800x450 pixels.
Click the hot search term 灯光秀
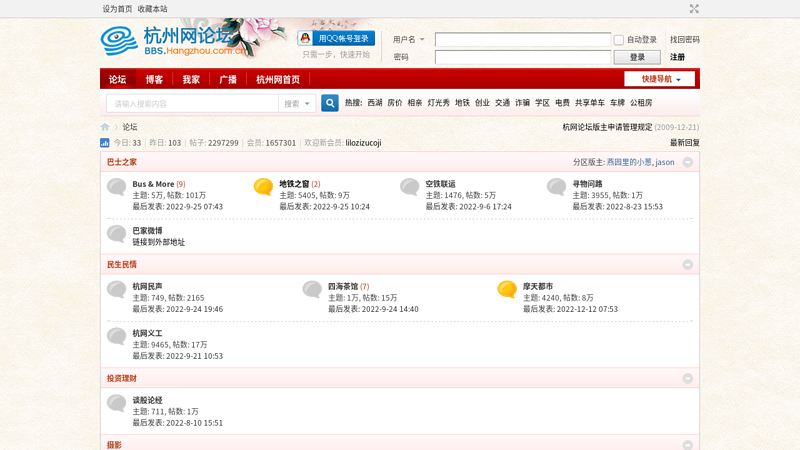(439, 103)
